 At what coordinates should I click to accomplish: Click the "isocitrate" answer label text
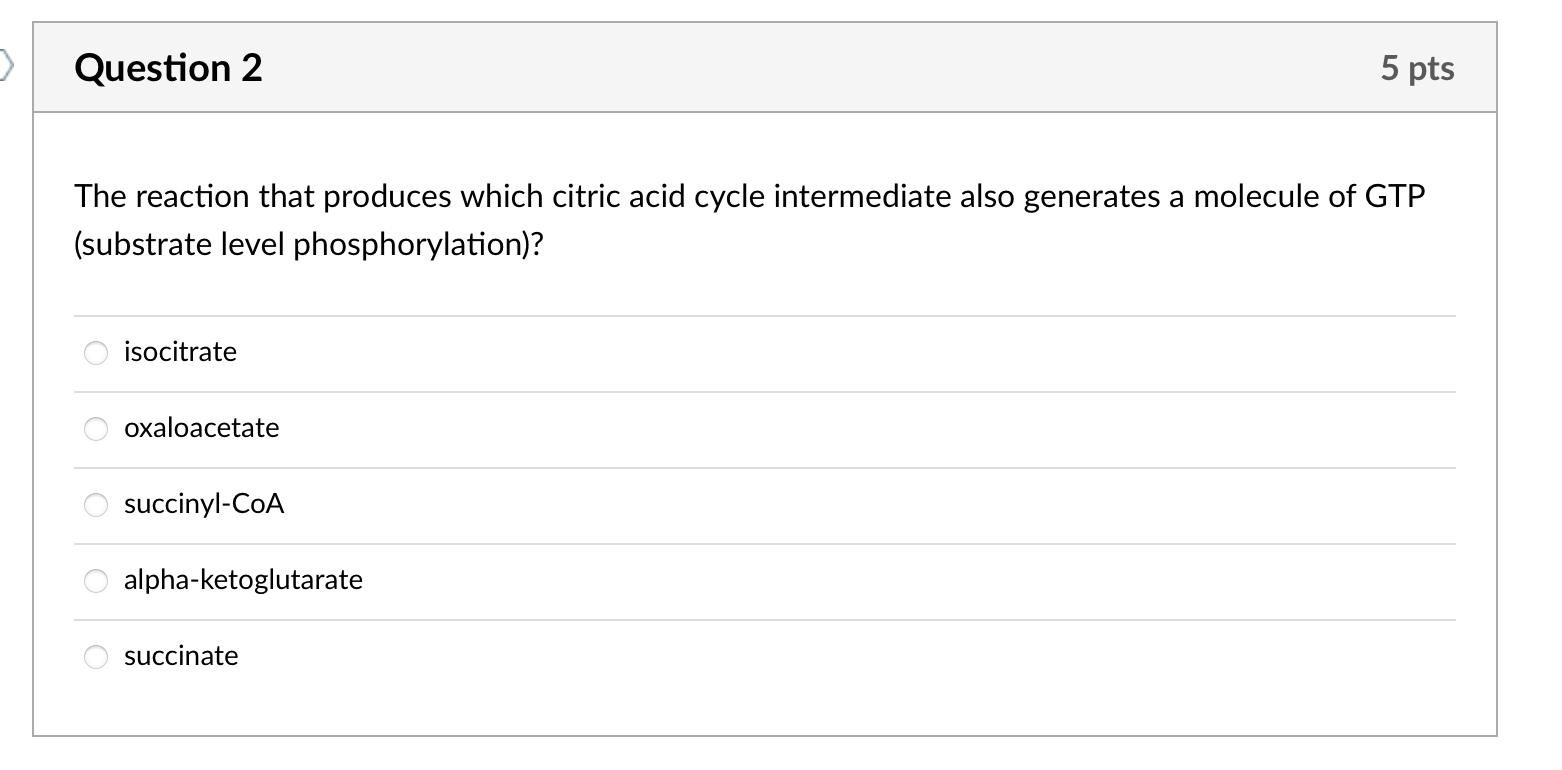coord(180,352)
